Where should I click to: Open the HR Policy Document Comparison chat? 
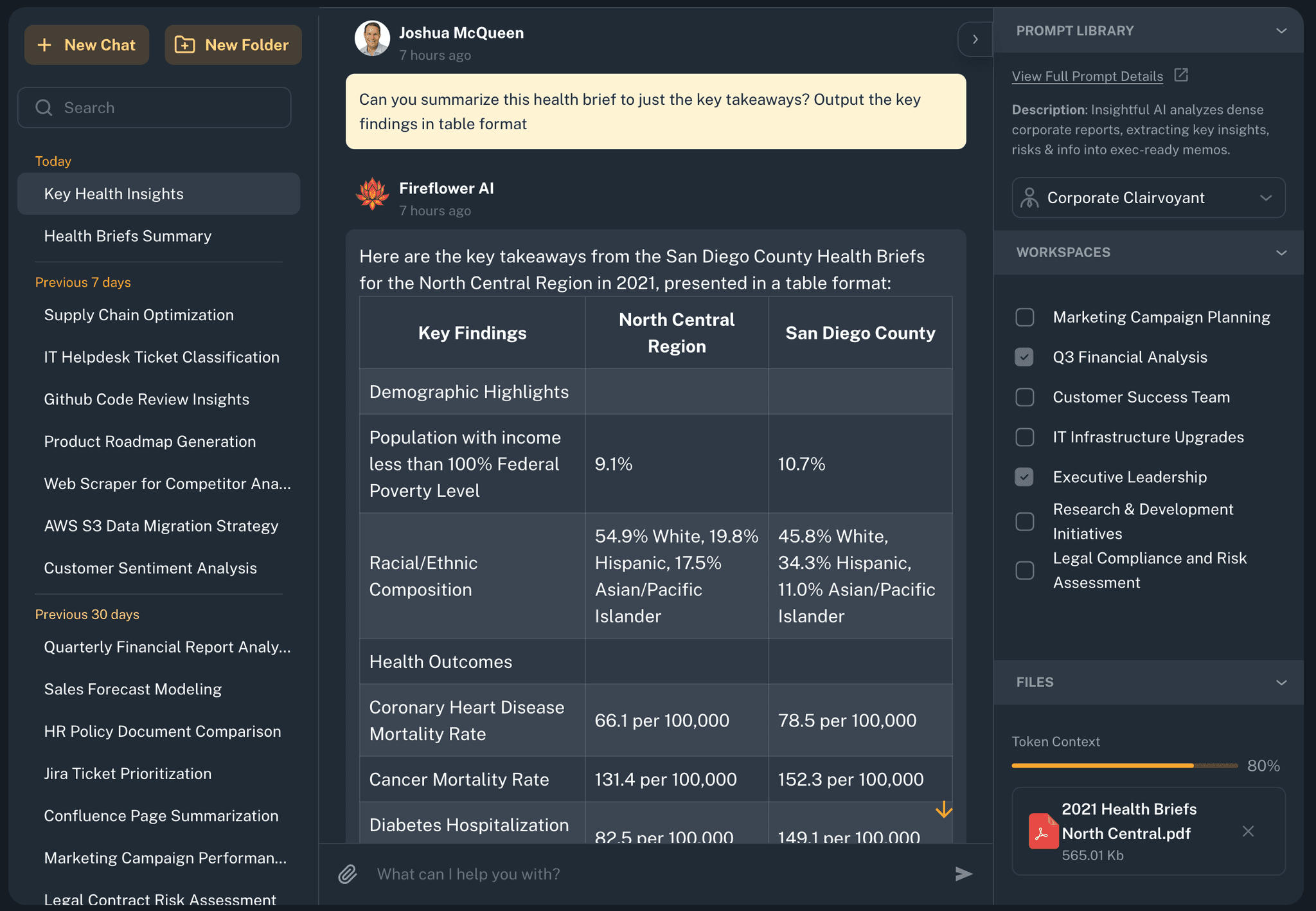pyautogui.click(x=159, y=732)
